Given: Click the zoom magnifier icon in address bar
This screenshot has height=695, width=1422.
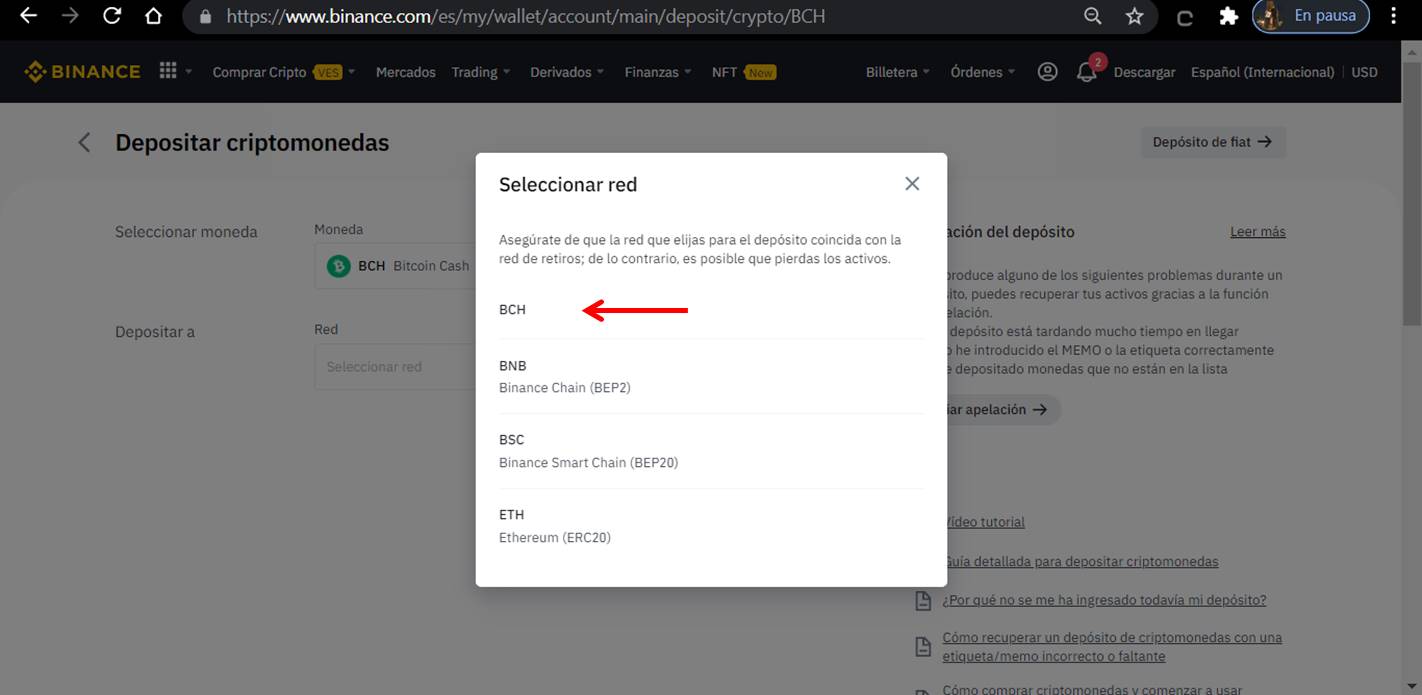Looking at the screenshot, I should (1093, 16).
